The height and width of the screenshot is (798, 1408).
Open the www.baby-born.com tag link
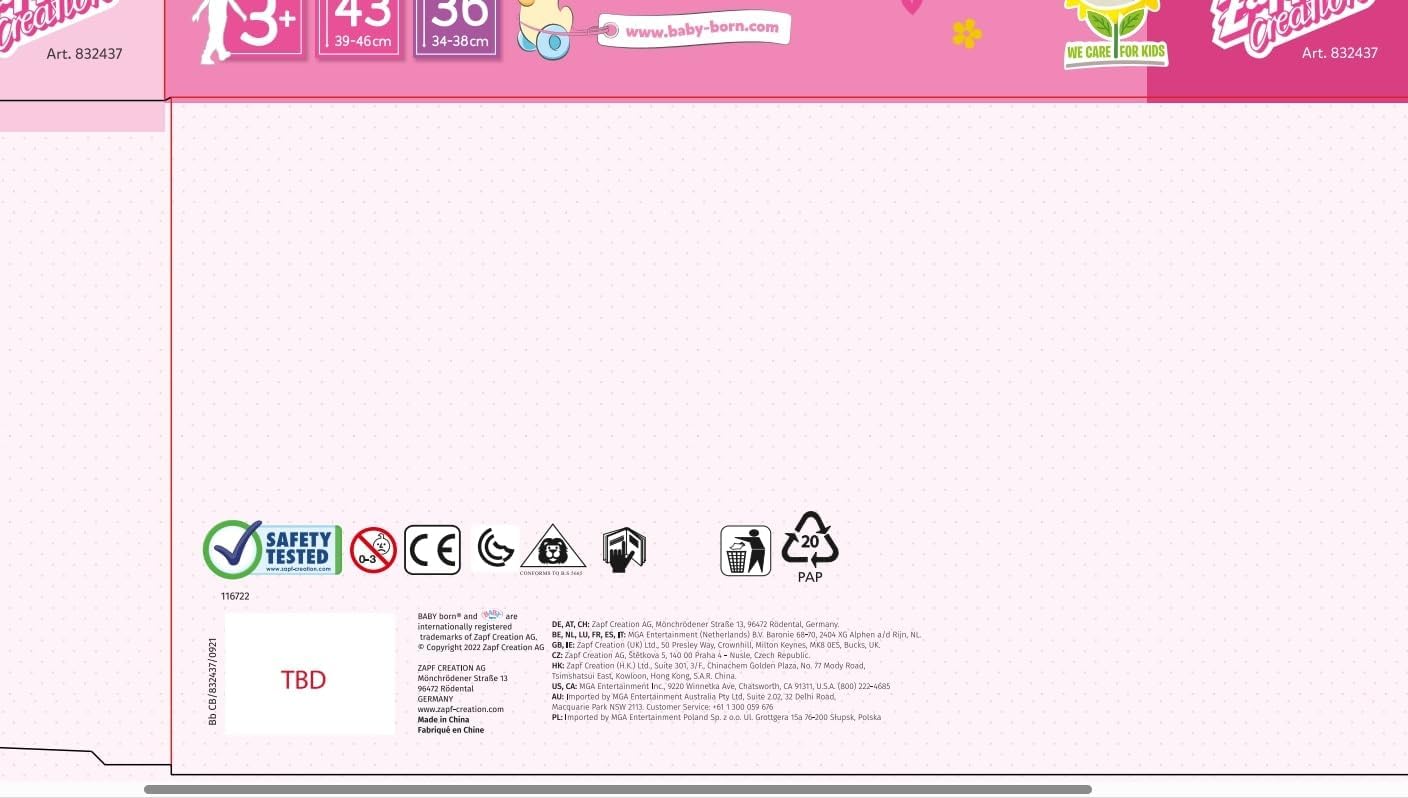point(700,29)
